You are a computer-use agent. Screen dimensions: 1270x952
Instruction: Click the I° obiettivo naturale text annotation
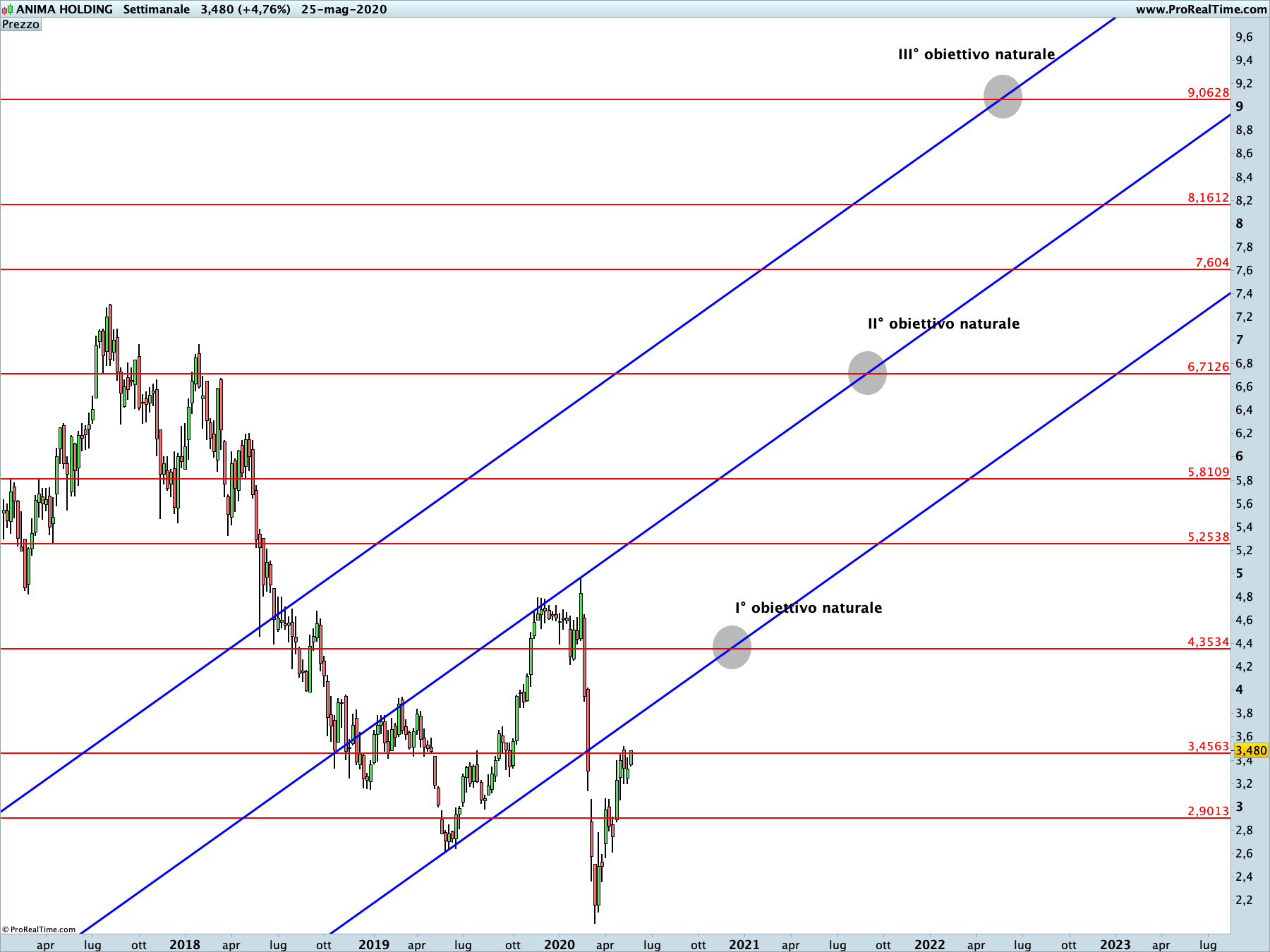point(809,609)
